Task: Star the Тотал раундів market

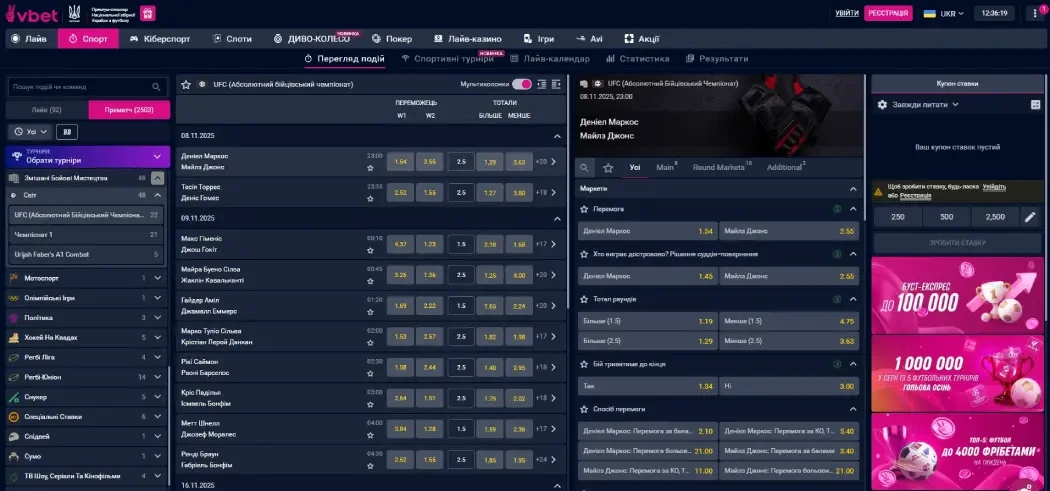Action: (x=584, y=299)
